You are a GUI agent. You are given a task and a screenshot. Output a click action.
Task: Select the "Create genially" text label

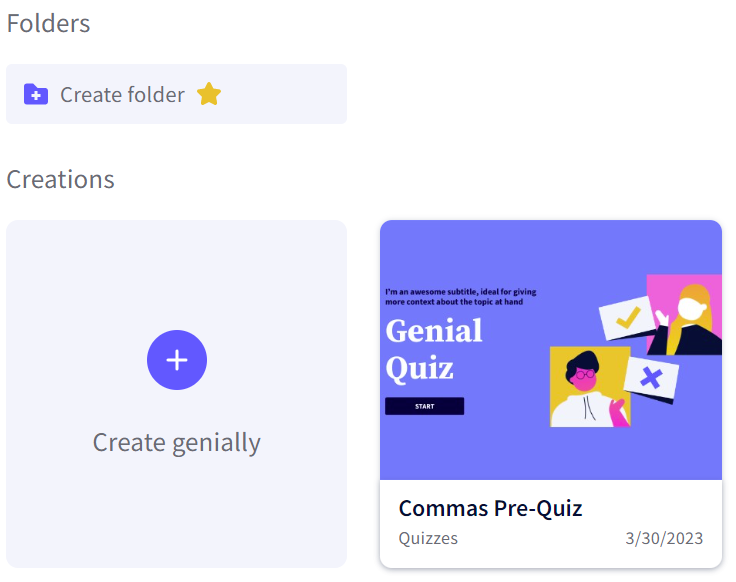click(176, 442)
